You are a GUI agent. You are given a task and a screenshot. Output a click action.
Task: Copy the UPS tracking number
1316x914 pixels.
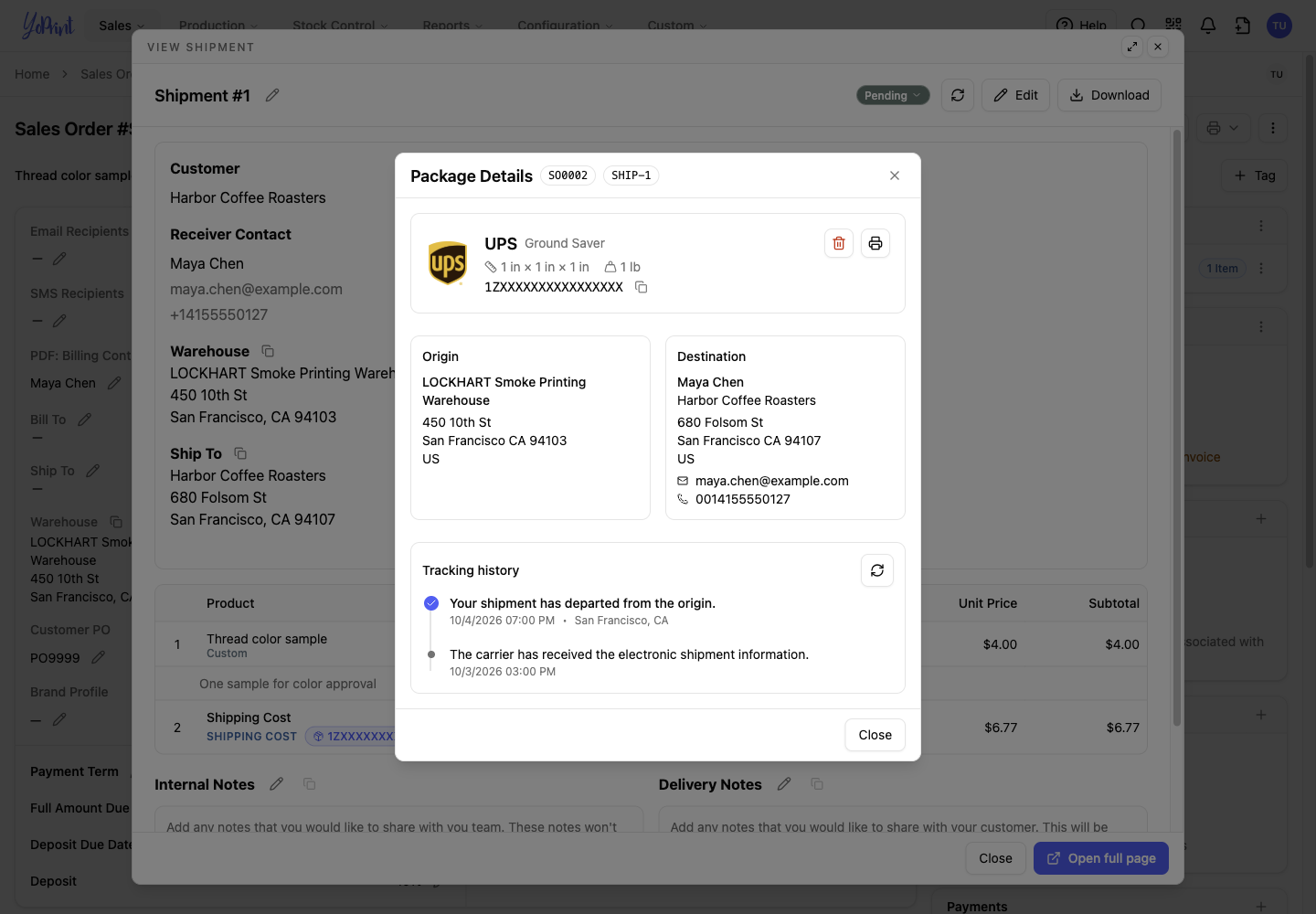point(642,287)
